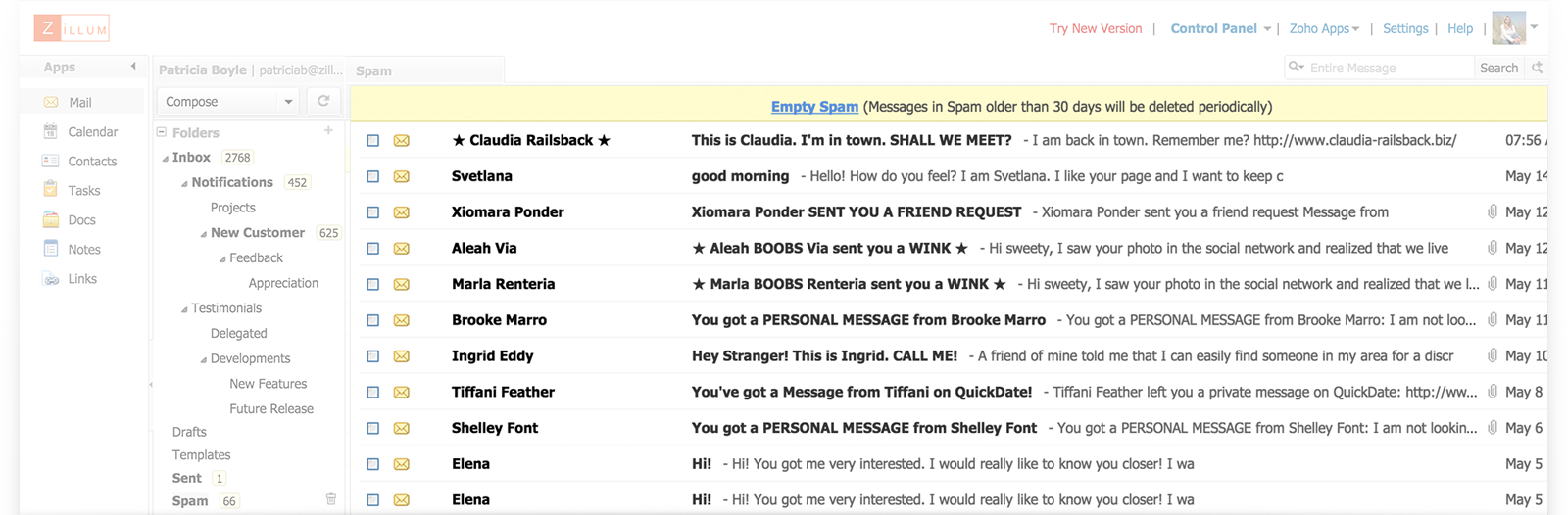Screen dimensions: 1568x515
Task: Open the Compose dropdown arrow
Action: coord(288,102)
